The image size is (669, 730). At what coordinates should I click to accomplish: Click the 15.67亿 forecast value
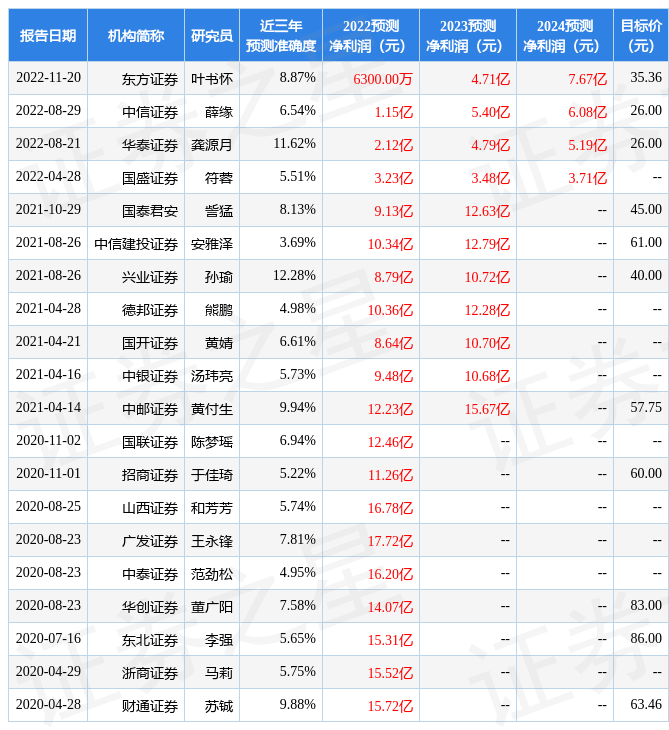487,409
